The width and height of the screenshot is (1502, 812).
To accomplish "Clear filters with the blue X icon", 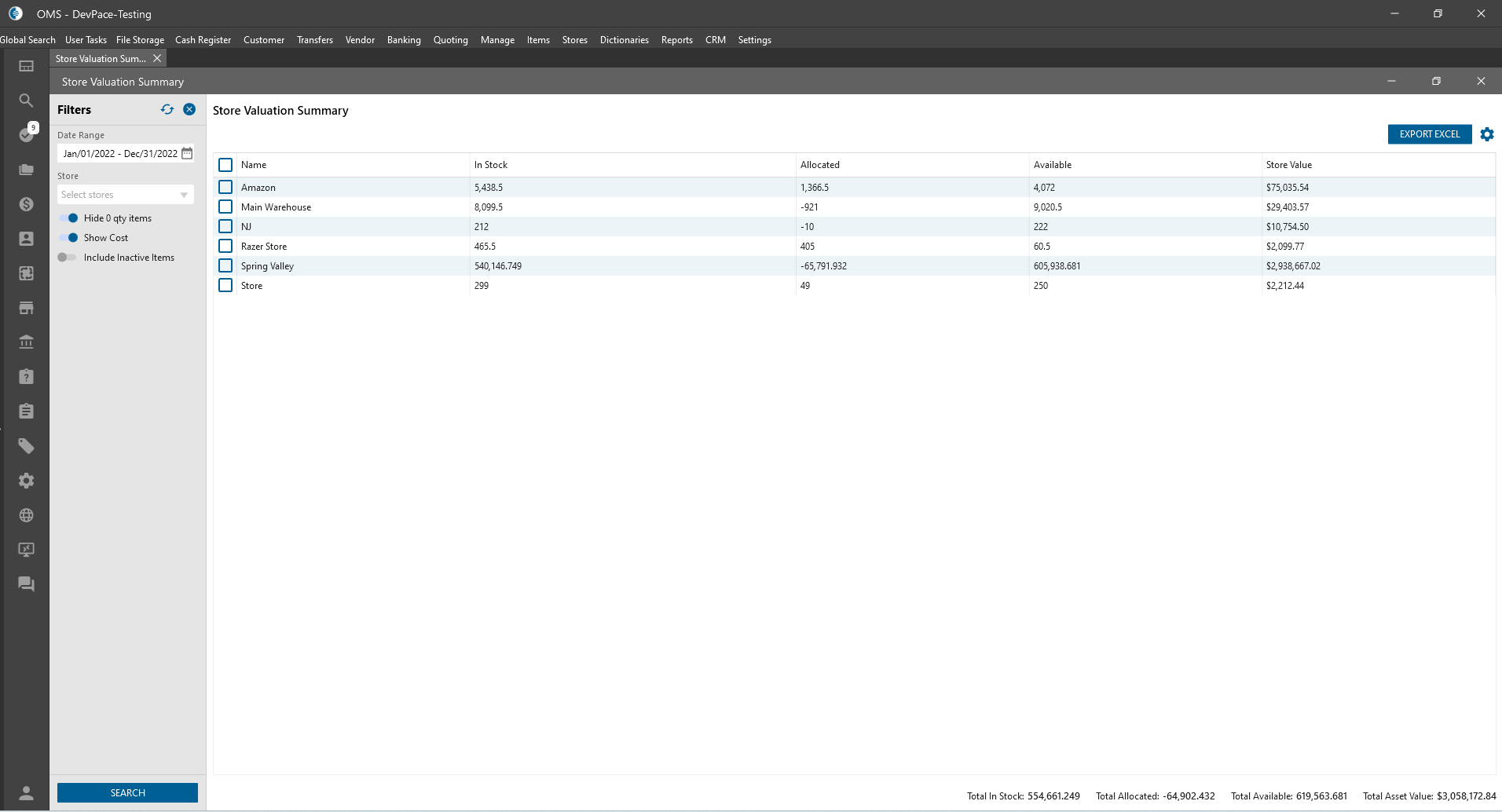I will click(x=189, y=110).
